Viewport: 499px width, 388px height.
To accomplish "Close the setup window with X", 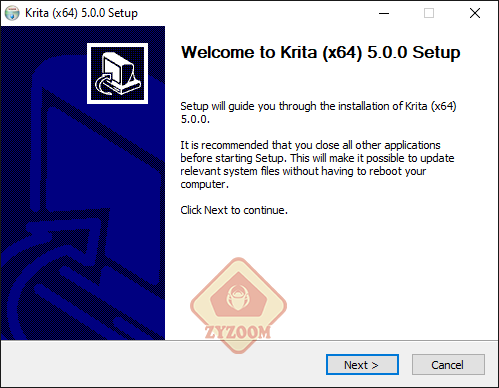I will 475,13.
